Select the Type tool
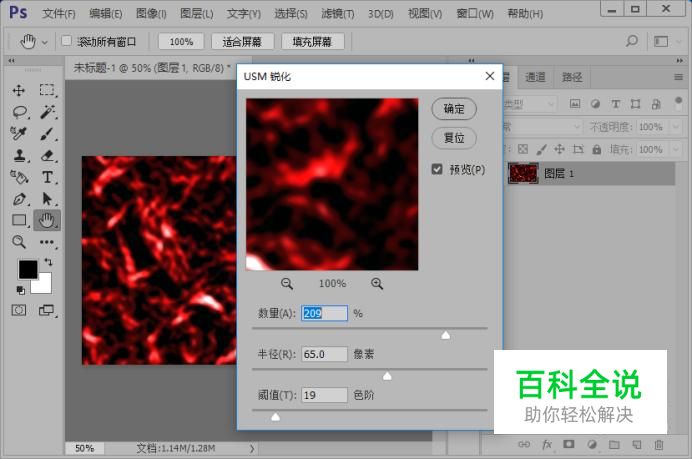Viewport: 692px width, 459px height. tap(47, 177)
